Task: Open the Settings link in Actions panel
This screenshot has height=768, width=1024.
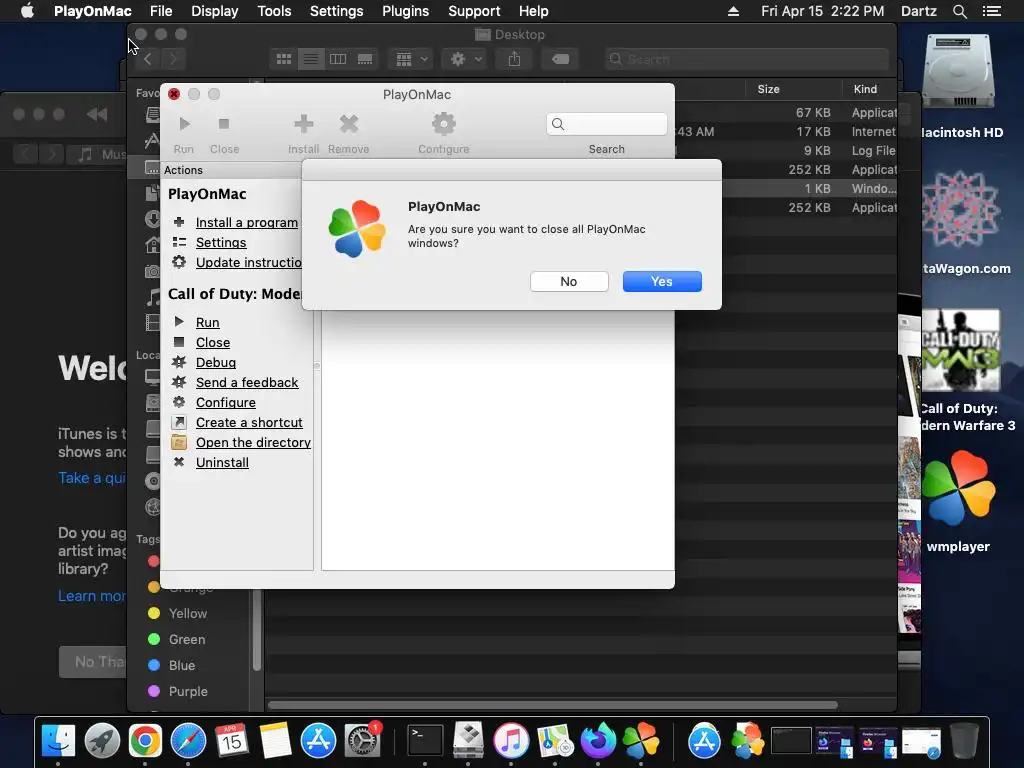Action: coord(221,242)
